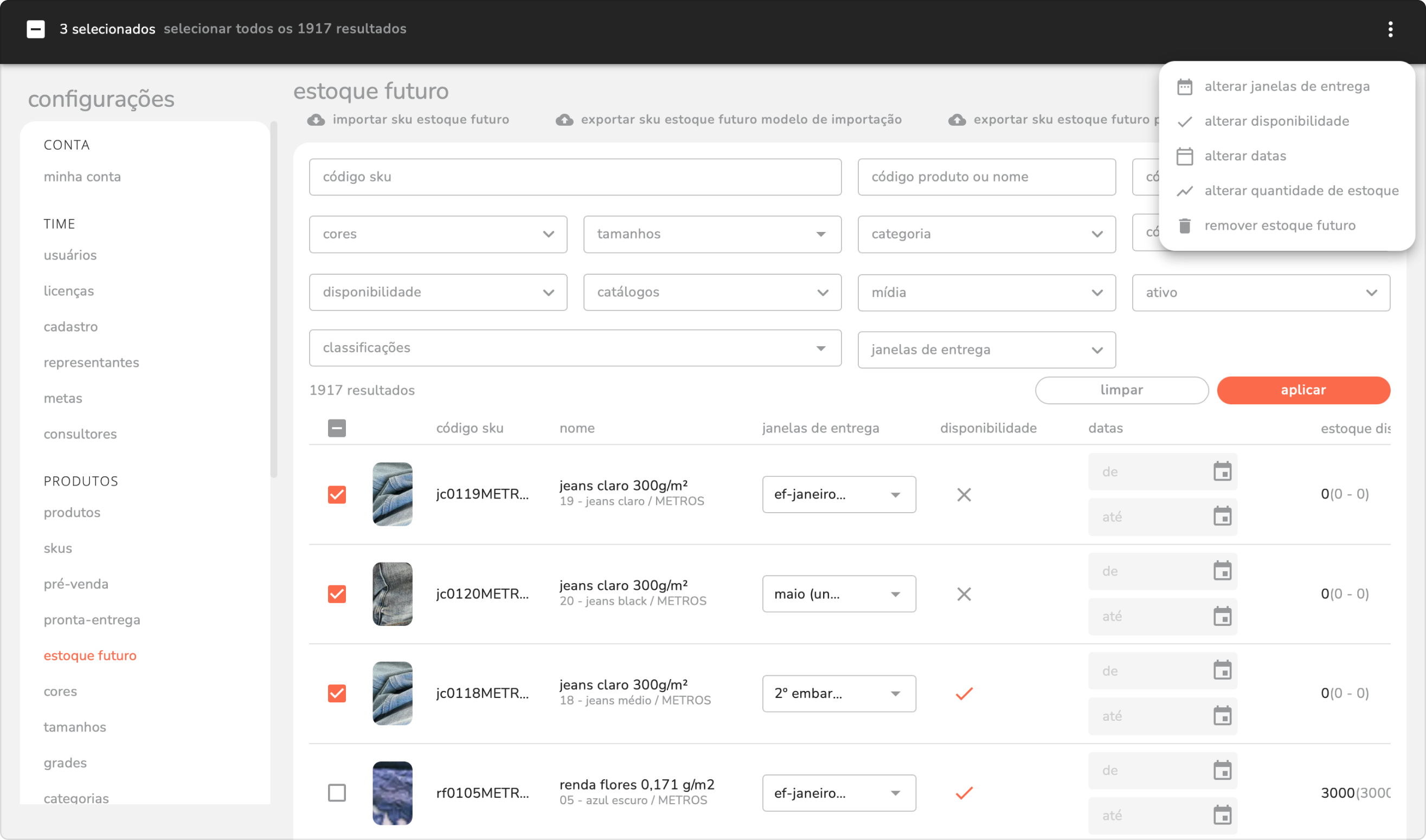Click 'selecionar todos os 1917 resultados' link
Viewport: 1426px width, 840px height.
285,29
